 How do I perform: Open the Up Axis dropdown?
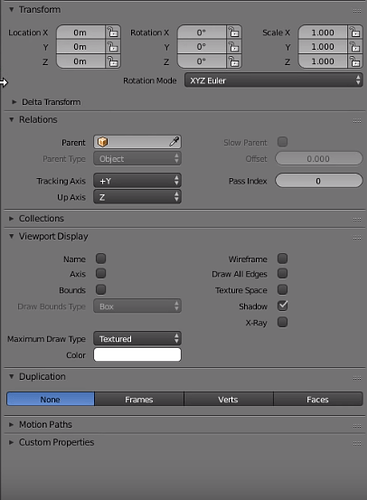point(137,197)
